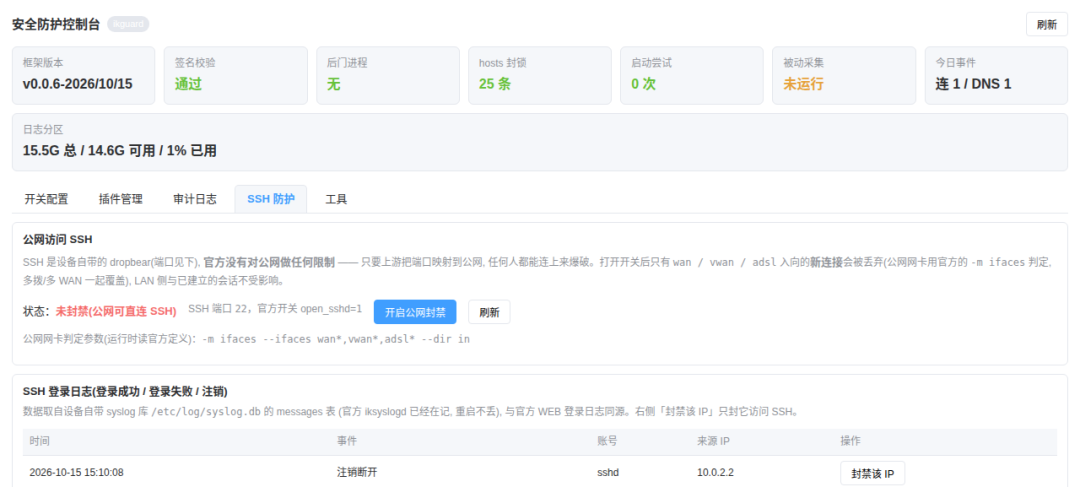Click the SSH 登录日志 section heading
The width and height of the screenshot is (1080, 487).
pos(125,391)
